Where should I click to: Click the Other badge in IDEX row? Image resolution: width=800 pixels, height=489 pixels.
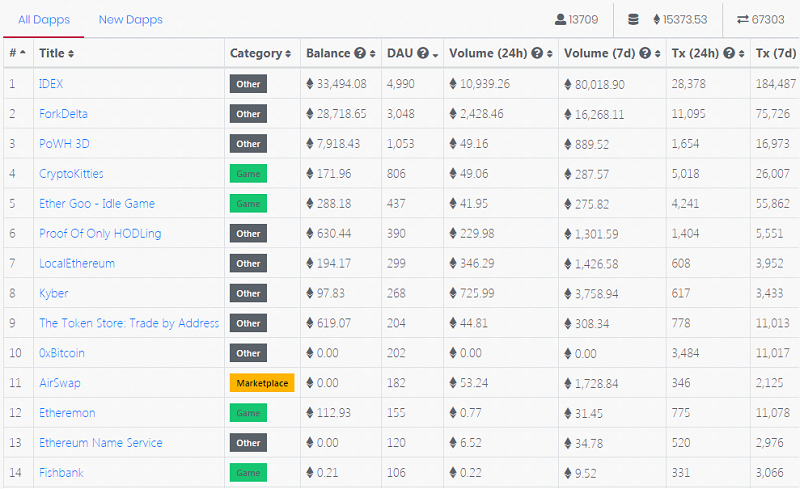pos(248,84)
